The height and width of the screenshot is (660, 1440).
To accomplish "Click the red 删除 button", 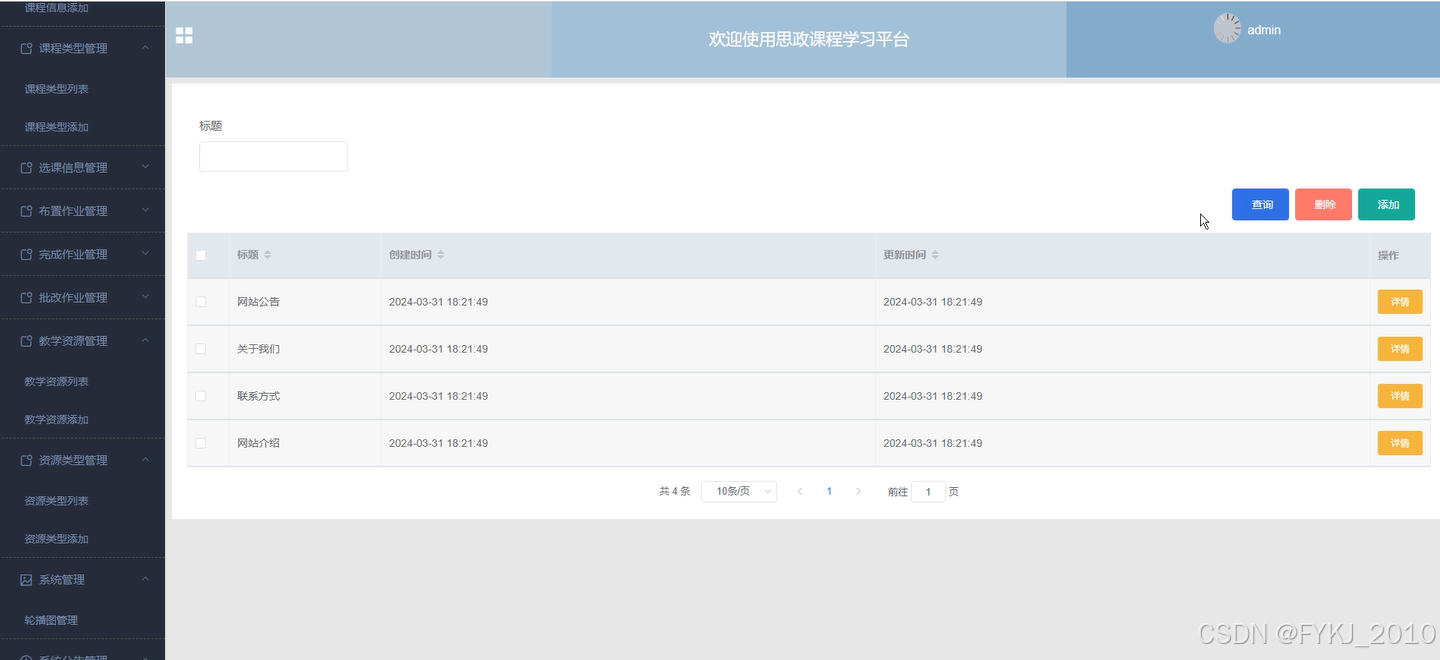I will [x=1323, y=204].
